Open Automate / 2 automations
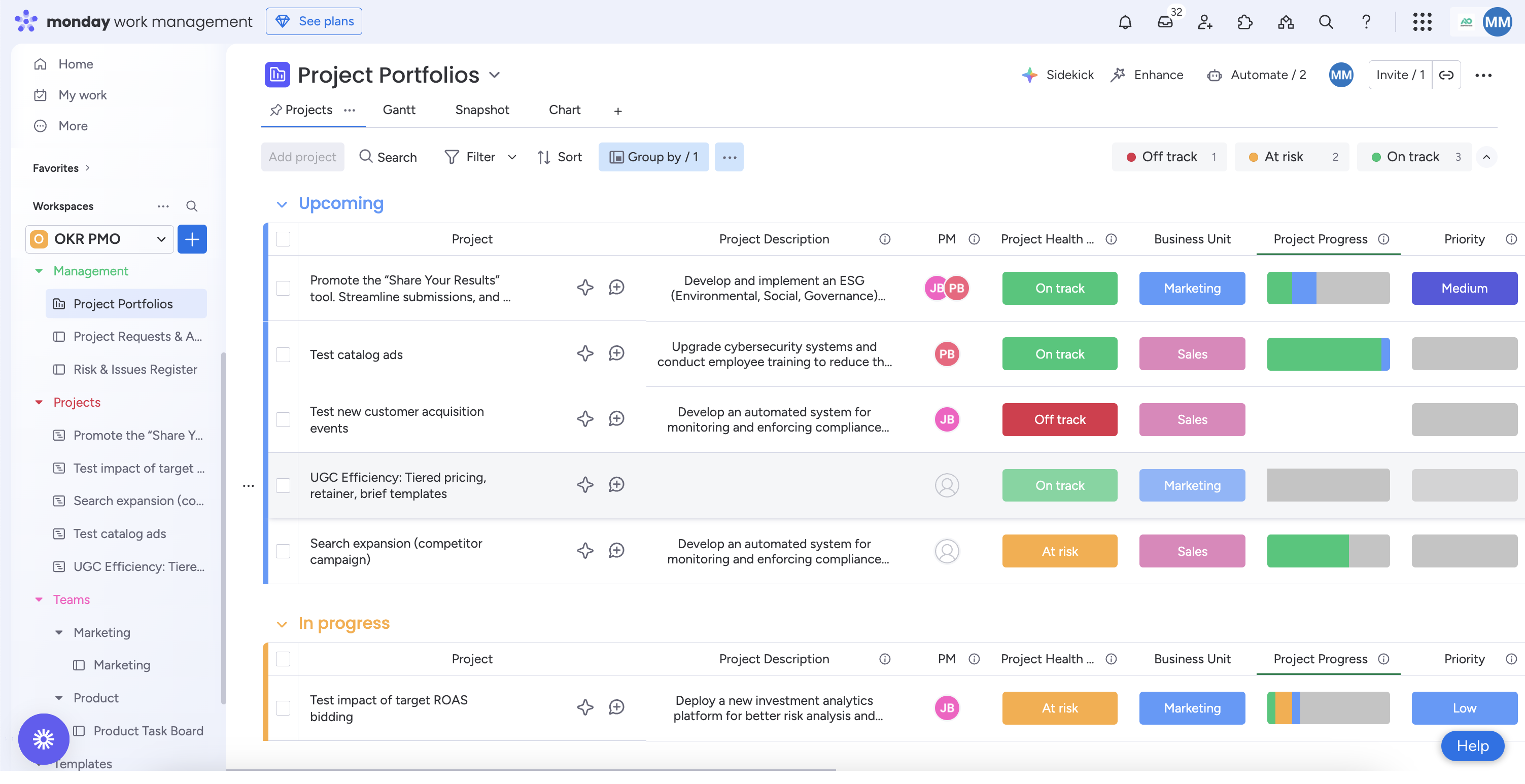Viewport: 1525px width, 784px height. (1256, 75)
